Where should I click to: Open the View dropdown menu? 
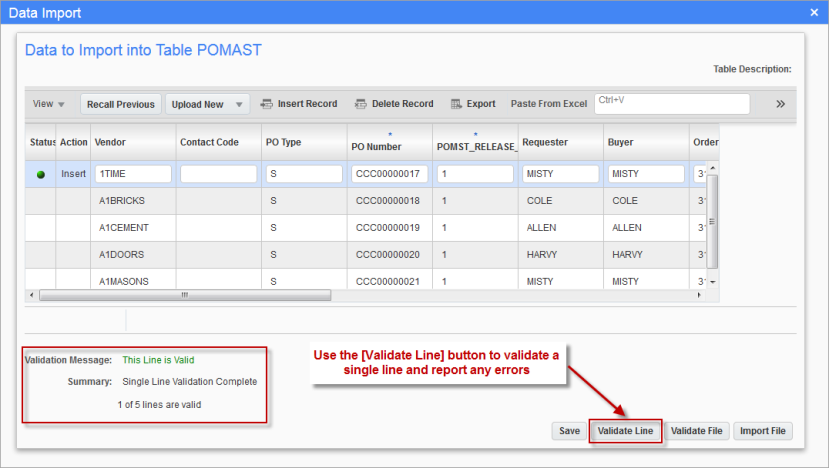48,104
